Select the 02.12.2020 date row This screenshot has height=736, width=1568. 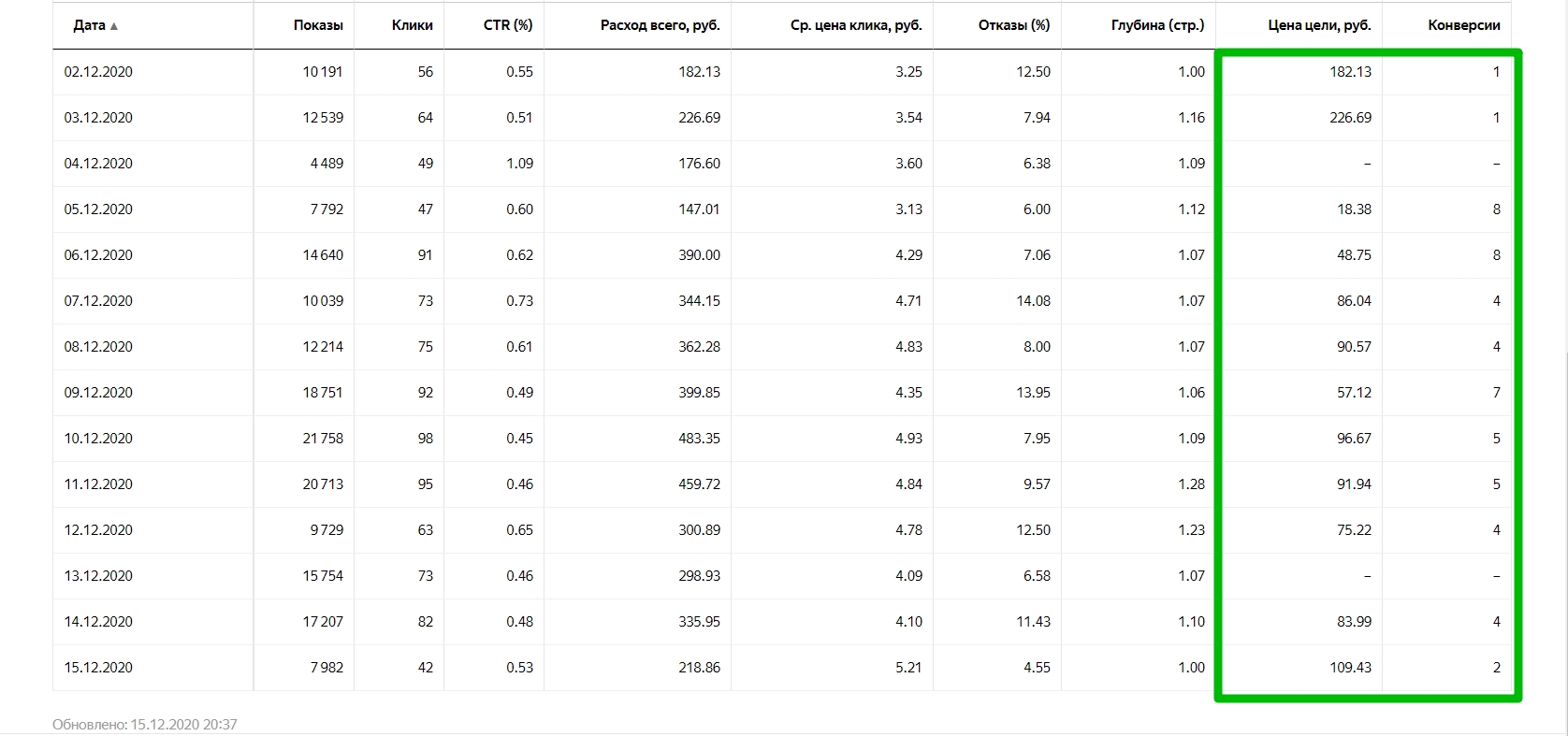point(782,72)
